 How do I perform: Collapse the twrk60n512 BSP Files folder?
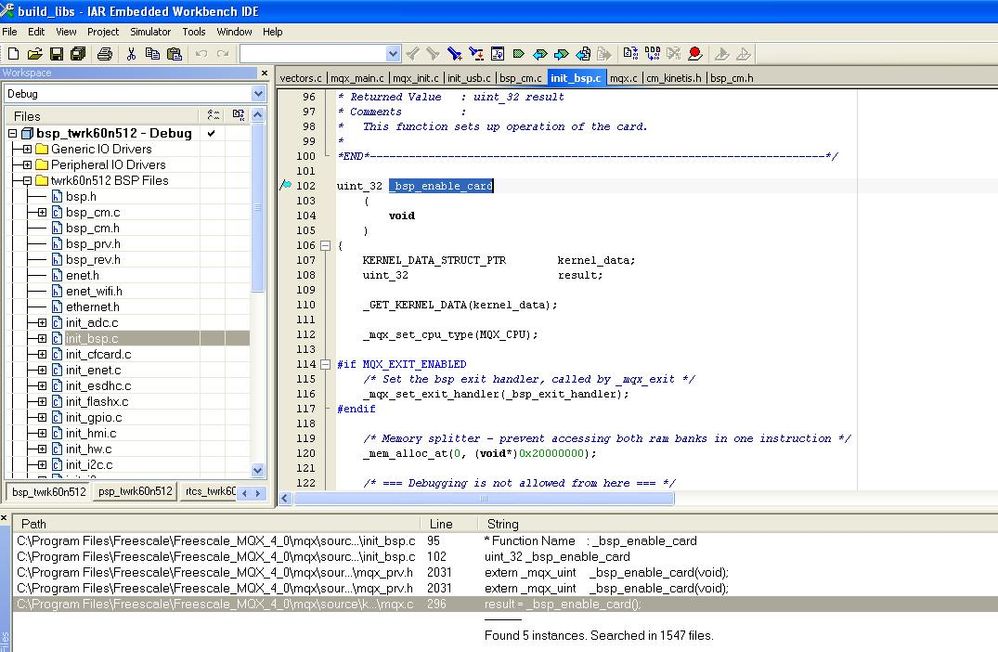(x=27, y=181)
